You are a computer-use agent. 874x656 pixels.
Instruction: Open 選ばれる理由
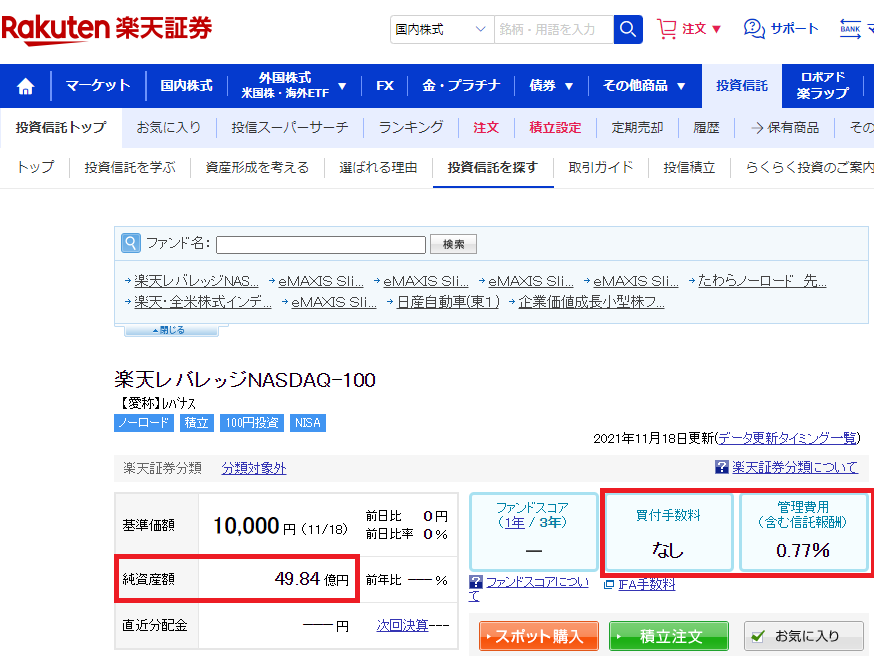378,167
